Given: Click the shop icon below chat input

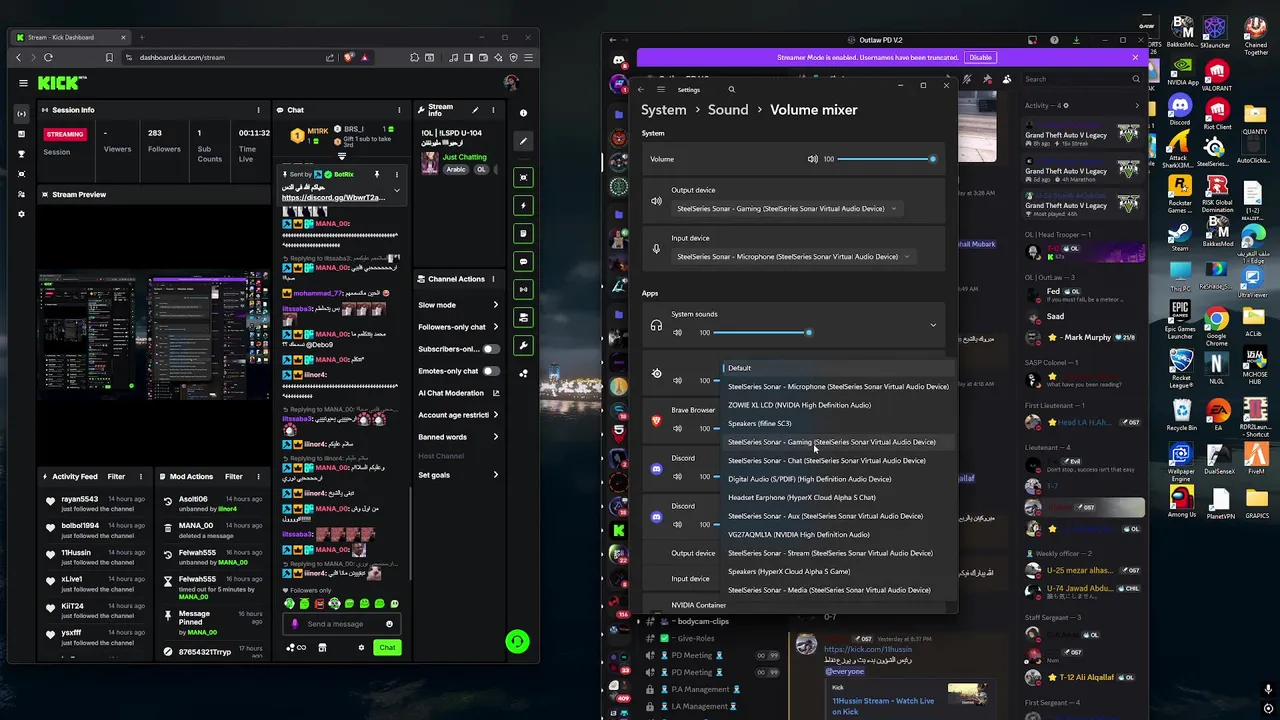Looking at the screenshot, I should [x=322, y=647].
